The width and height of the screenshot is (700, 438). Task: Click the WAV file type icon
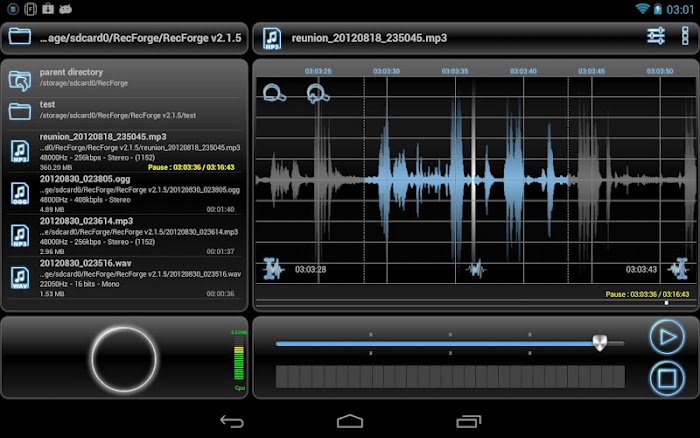[x=20, y=278]
